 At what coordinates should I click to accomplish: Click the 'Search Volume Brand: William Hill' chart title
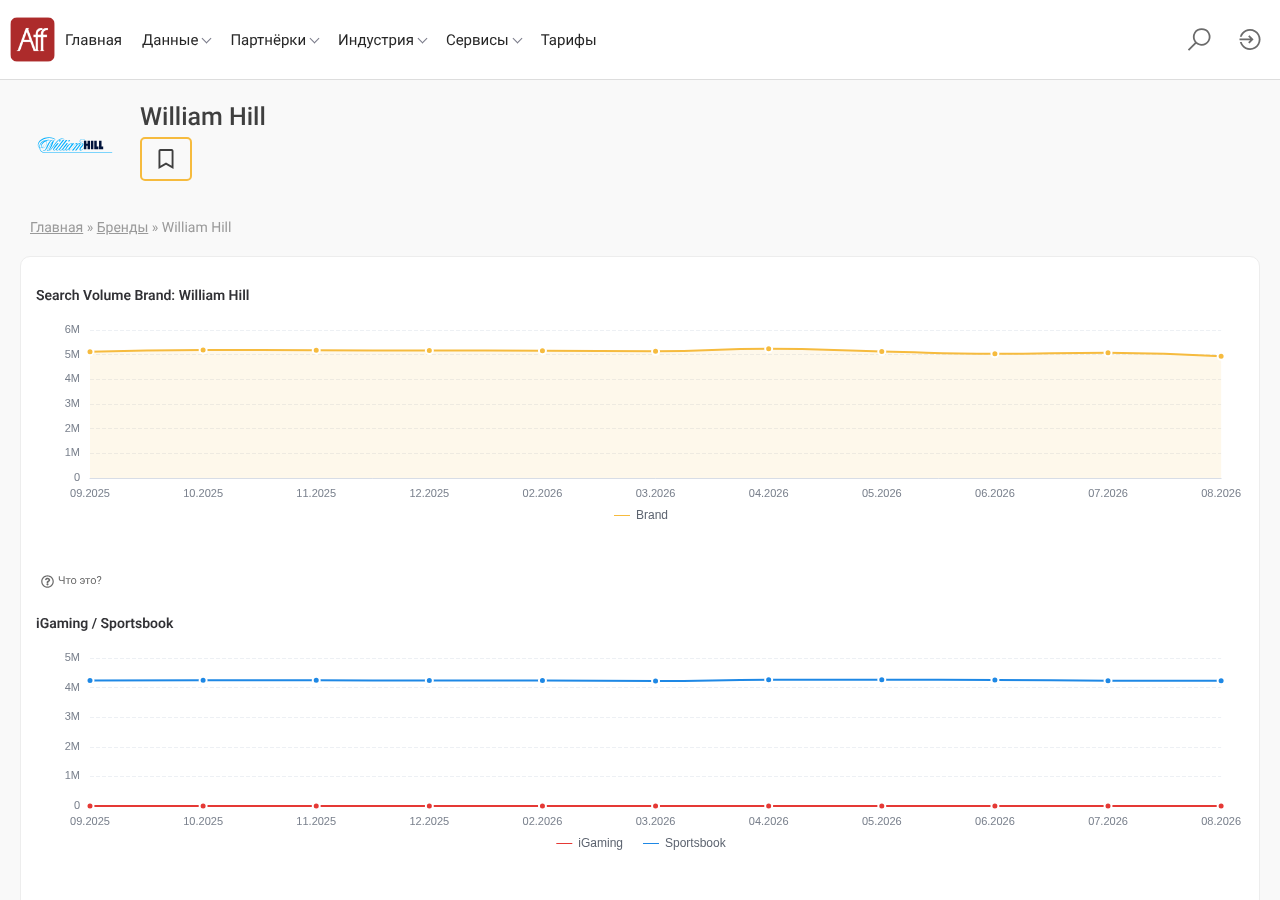coord(143,295)
